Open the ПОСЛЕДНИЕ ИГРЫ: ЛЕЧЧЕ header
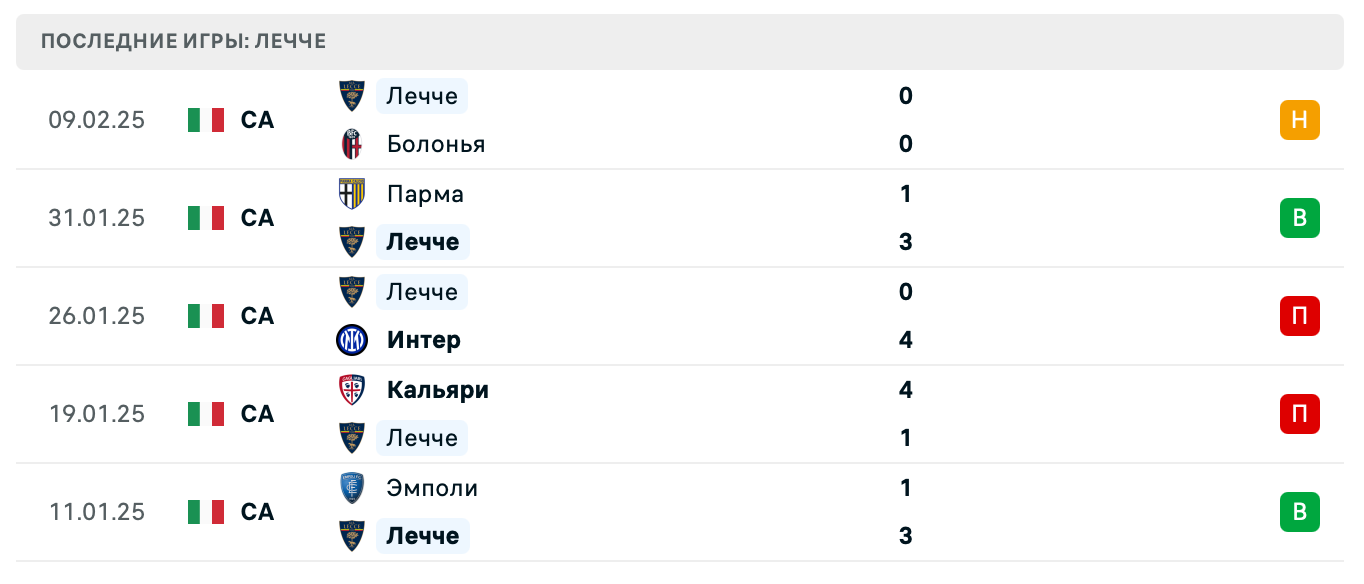This screenshot has height=584, width=1364. pyautogui.click(x=182, y=41)
